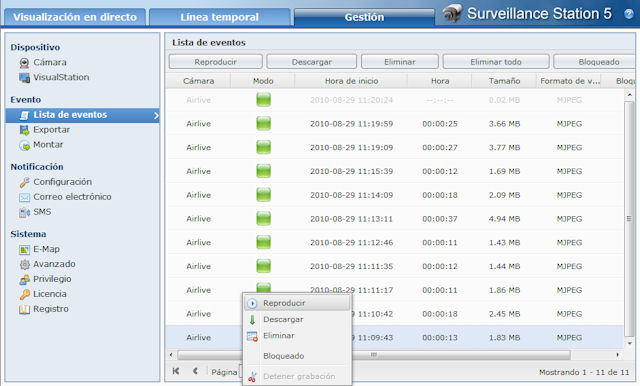The height and width of the screenshot is (386, 640).
Task: Click green download arrow in context menu
Action: [x=252, y=319]
